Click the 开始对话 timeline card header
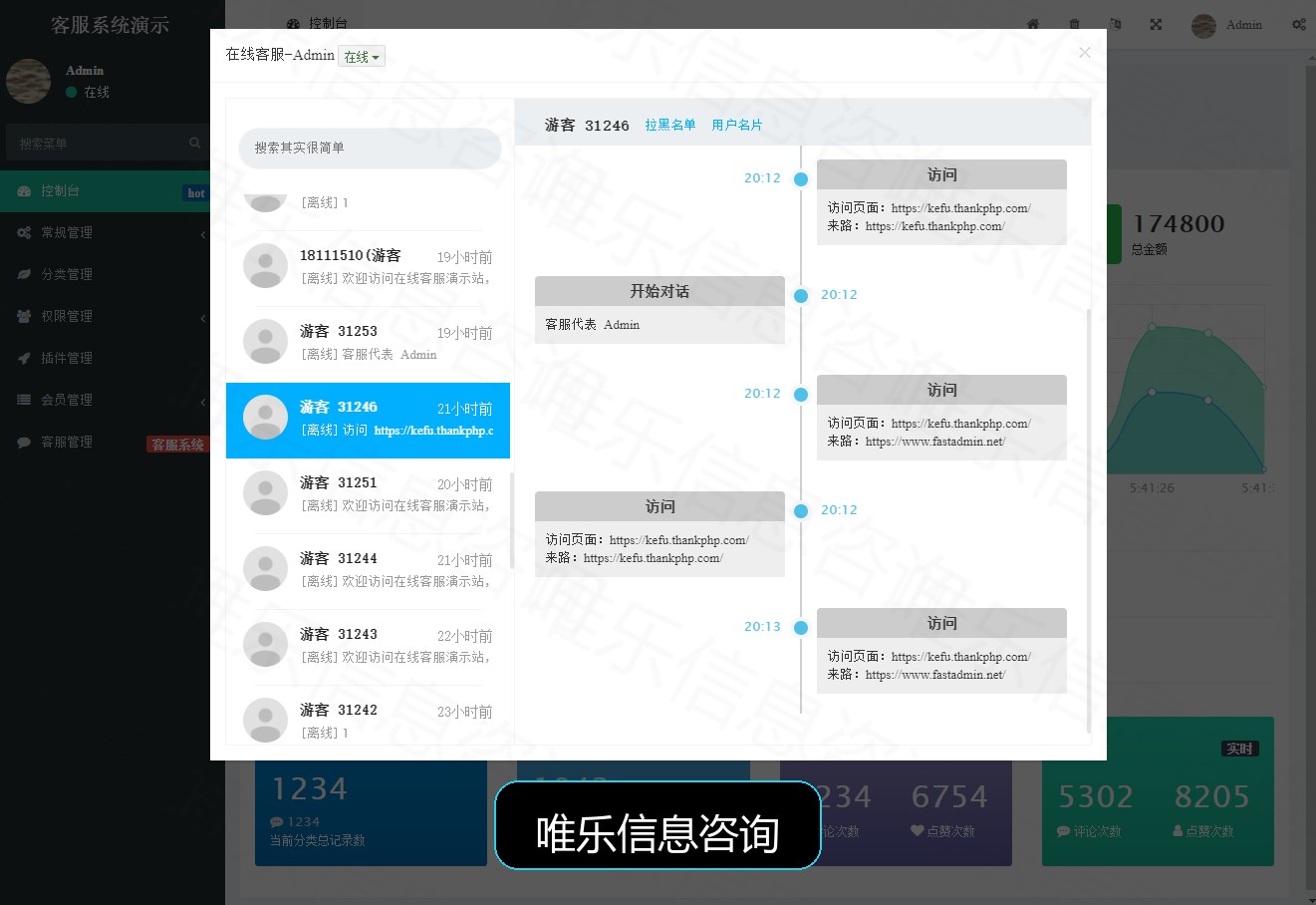The height and width of the screenshot is (905, 1316). pos(659,291)
